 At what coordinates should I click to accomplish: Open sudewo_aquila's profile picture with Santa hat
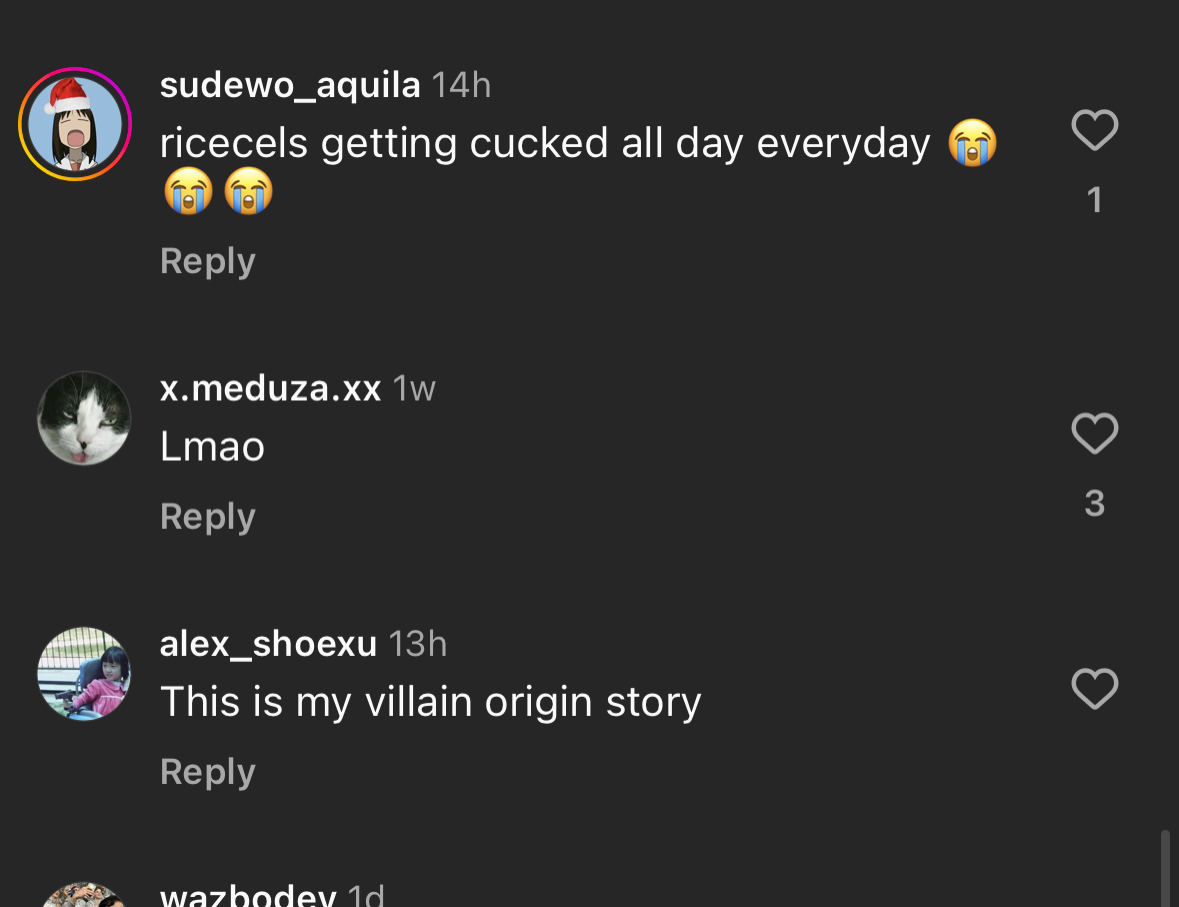(75, 124)
